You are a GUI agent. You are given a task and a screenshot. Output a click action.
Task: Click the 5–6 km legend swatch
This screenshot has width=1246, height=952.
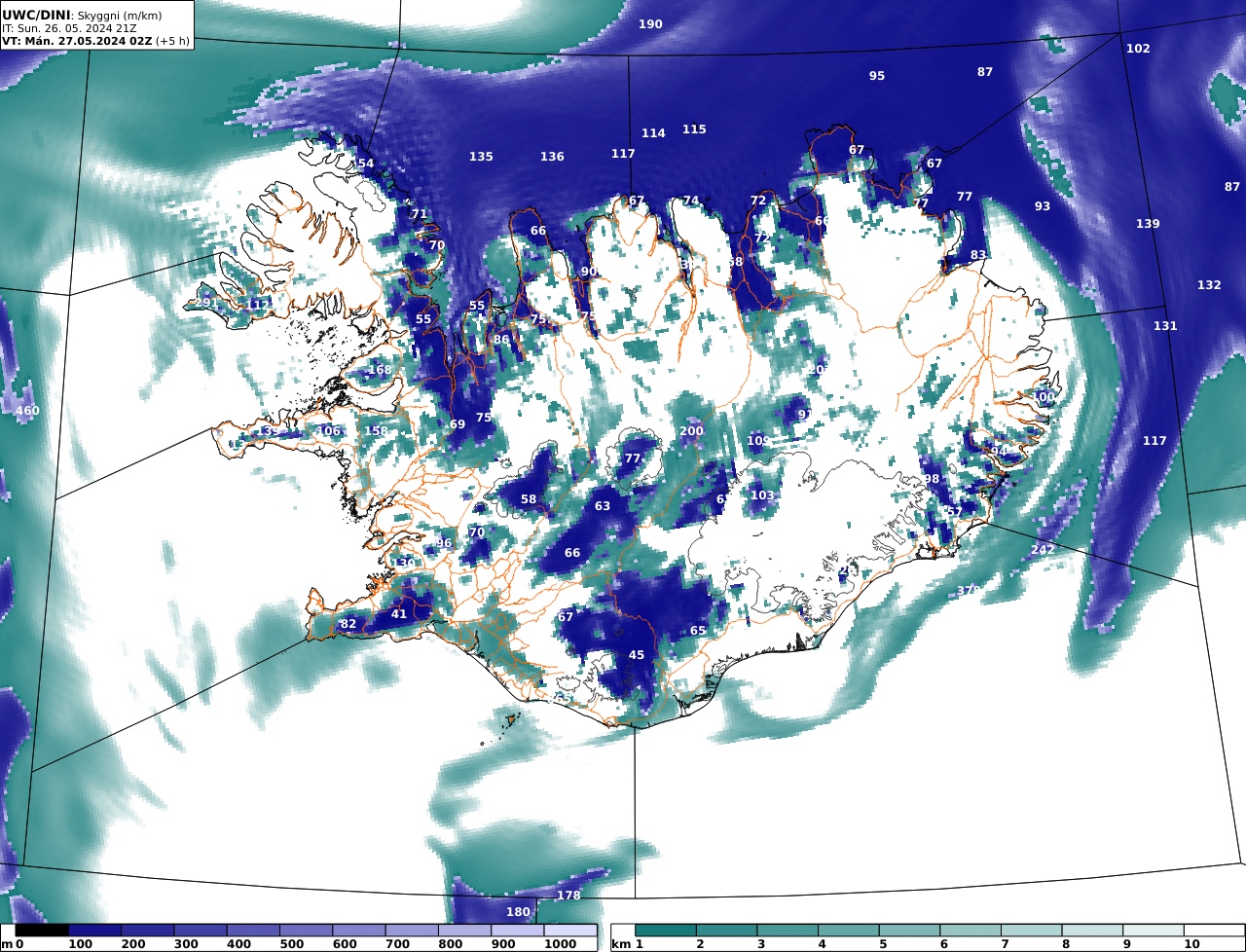click(x=909, y=931)
